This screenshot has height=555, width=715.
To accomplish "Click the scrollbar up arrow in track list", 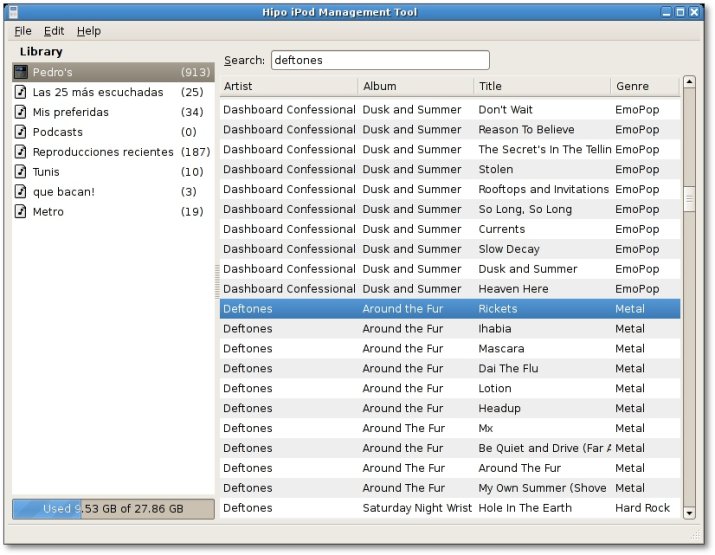I will click(689, 82).
